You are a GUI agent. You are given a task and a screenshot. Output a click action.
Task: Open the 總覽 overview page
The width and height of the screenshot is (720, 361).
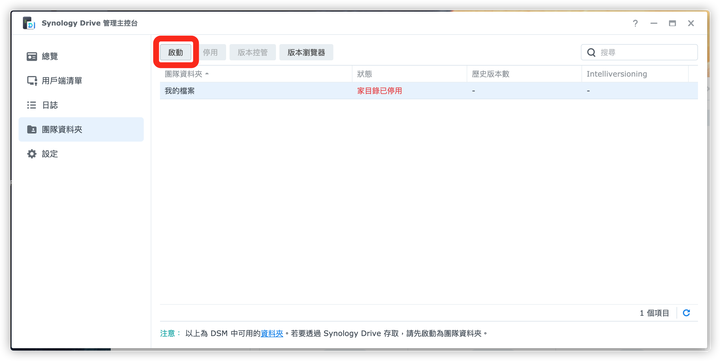coord(81,56)
